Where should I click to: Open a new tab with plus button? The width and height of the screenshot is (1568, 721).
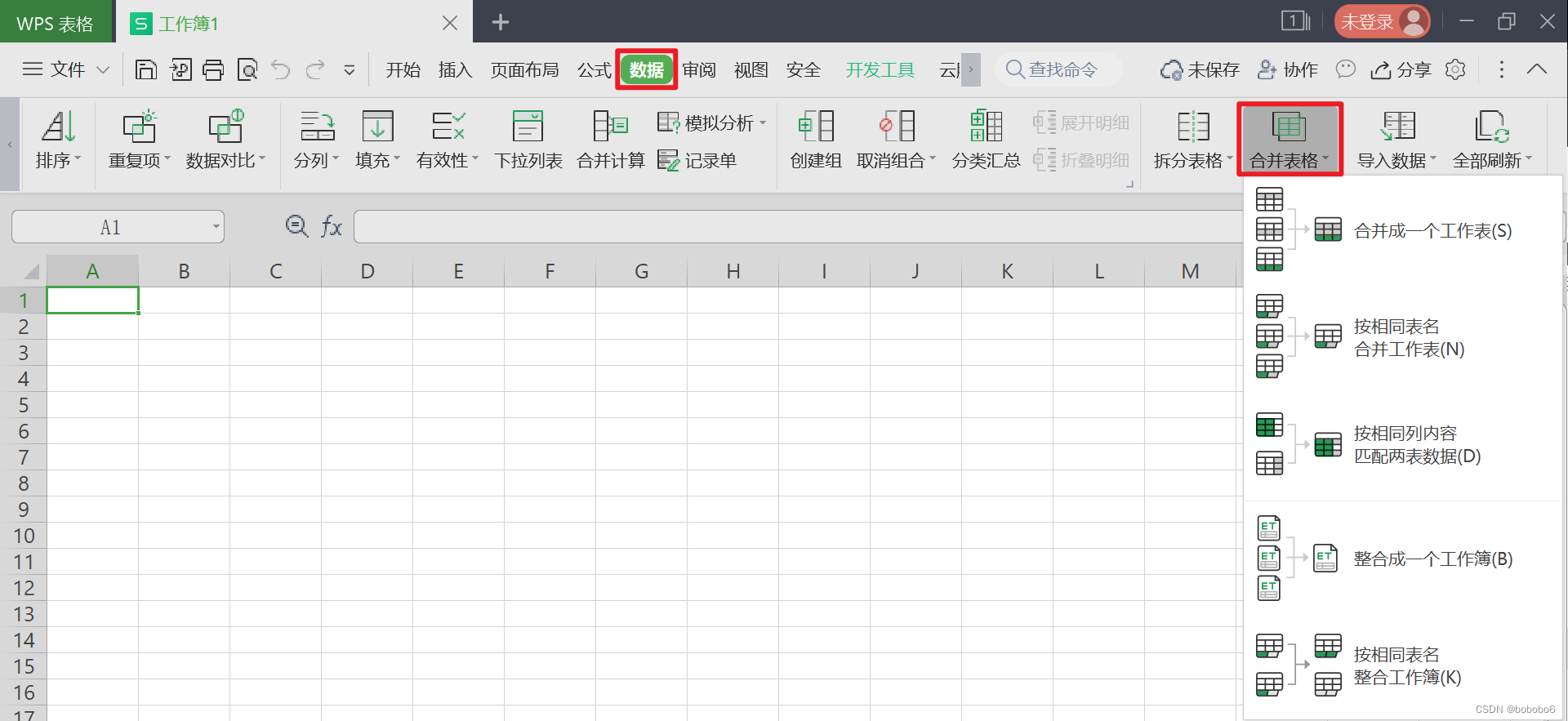tap(501, 22)
